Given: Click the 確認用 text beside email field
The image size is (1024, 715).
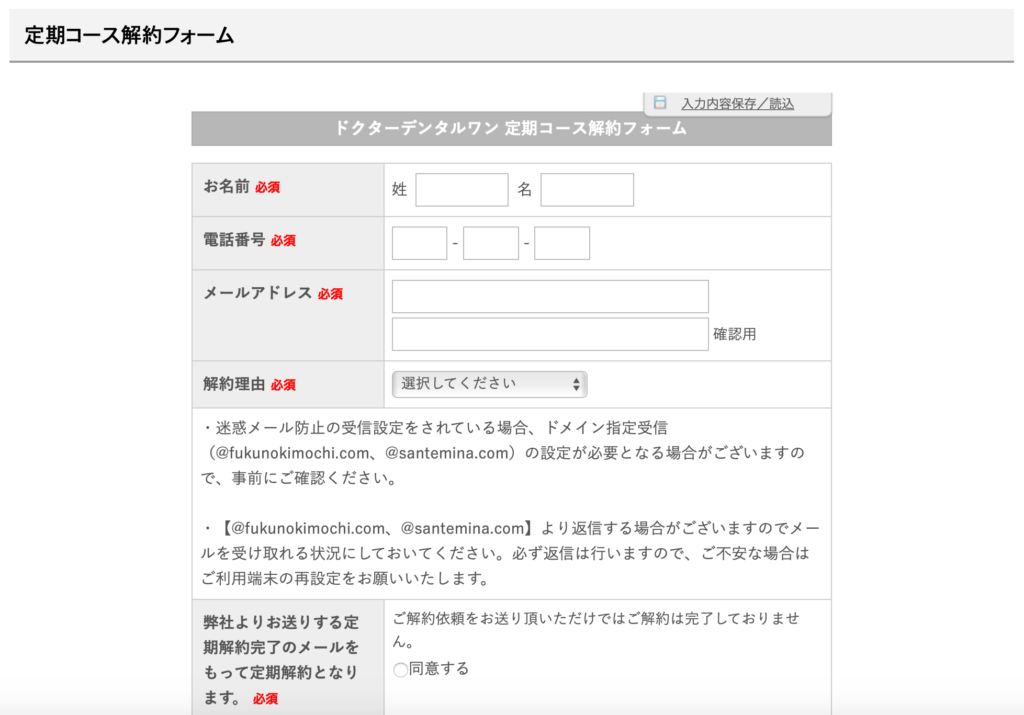Looking at the screenshot, I should [x=734, y=334].
